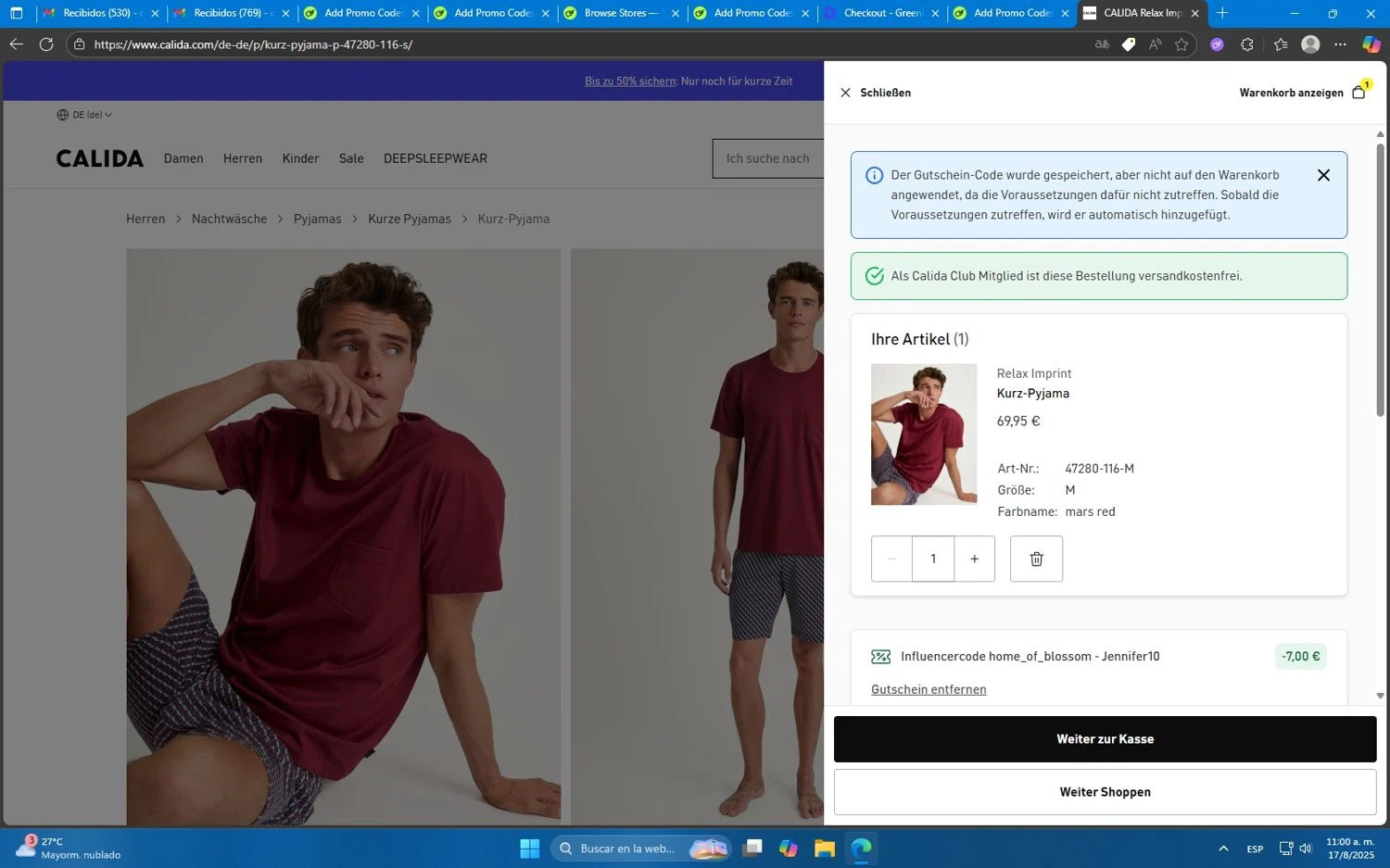
Task: Click the shopping price tag icon in address bar
Action: click(1129, 44)
